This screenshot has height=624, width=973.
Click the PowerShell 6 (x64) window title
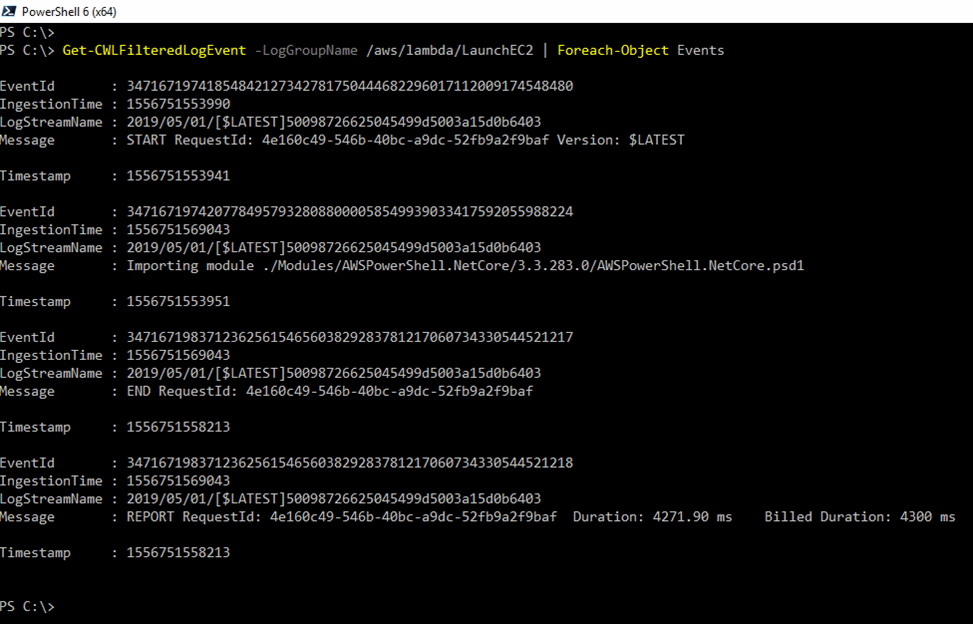(68, 11)
